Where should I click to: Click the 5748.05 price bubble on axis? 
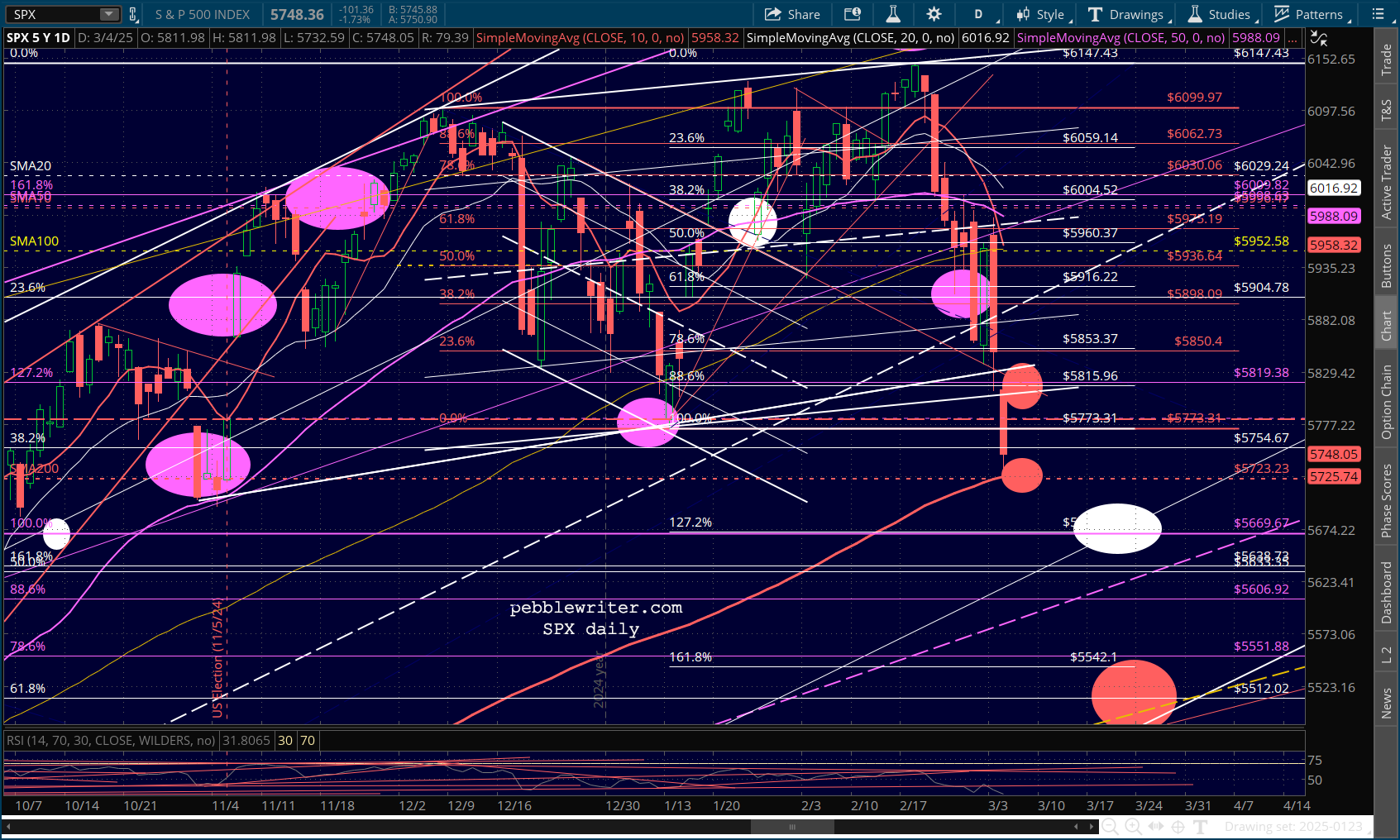pyautogui.click(x=1334, y=455)
